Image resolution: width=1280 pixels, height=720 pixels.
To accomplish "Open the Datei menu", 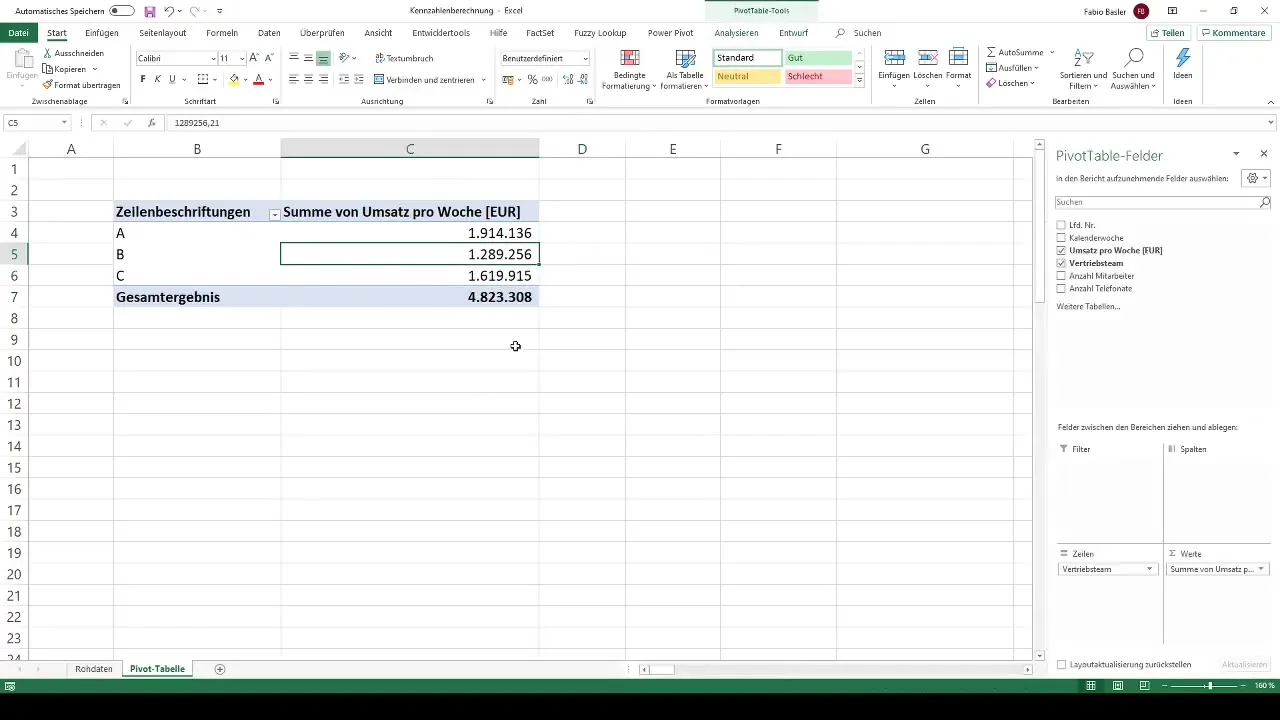I will pyautogui.click(x=18, y=33).
